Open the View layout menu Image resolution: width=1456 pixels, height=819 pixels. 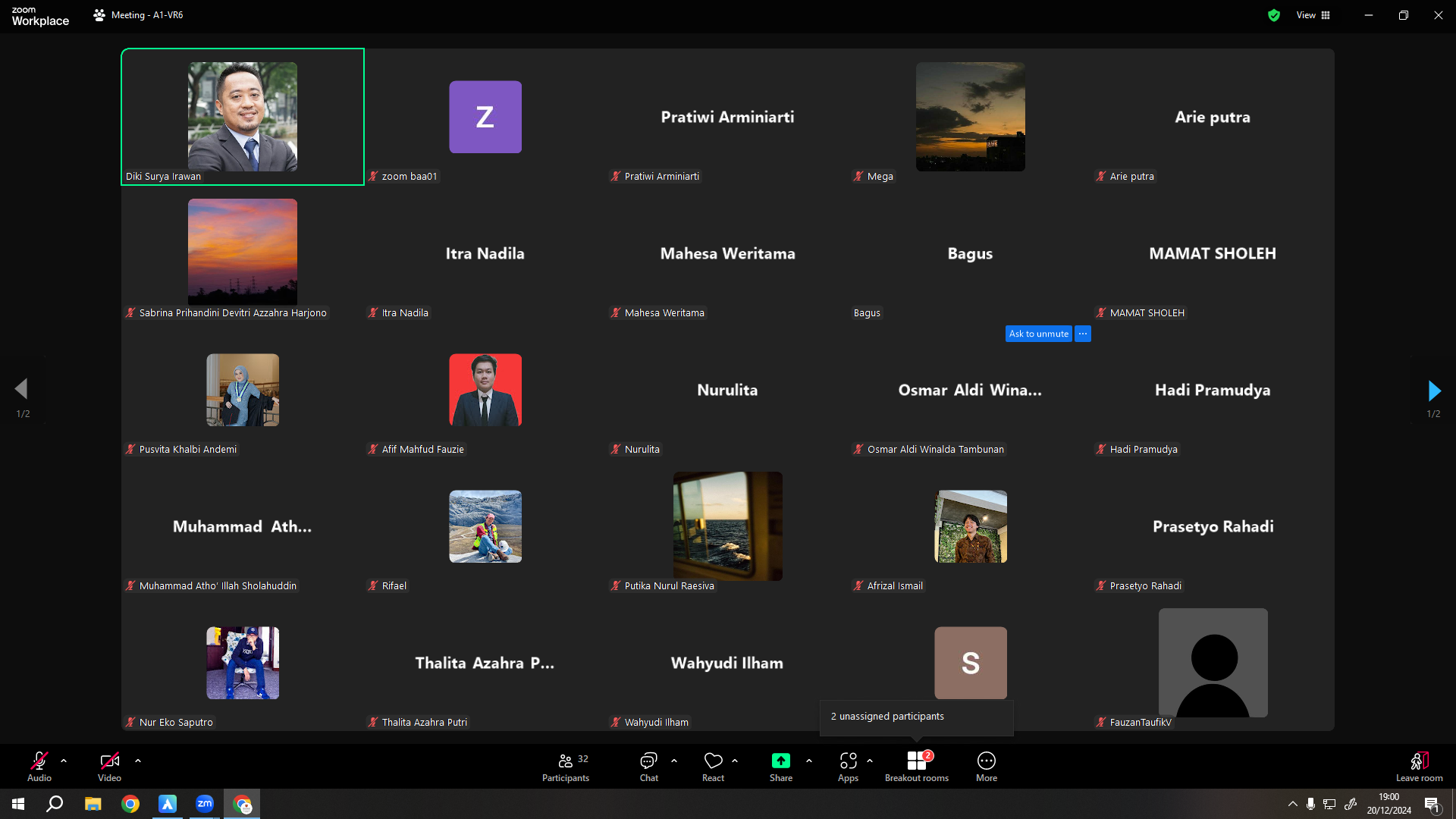click(x=1313, y=15)
